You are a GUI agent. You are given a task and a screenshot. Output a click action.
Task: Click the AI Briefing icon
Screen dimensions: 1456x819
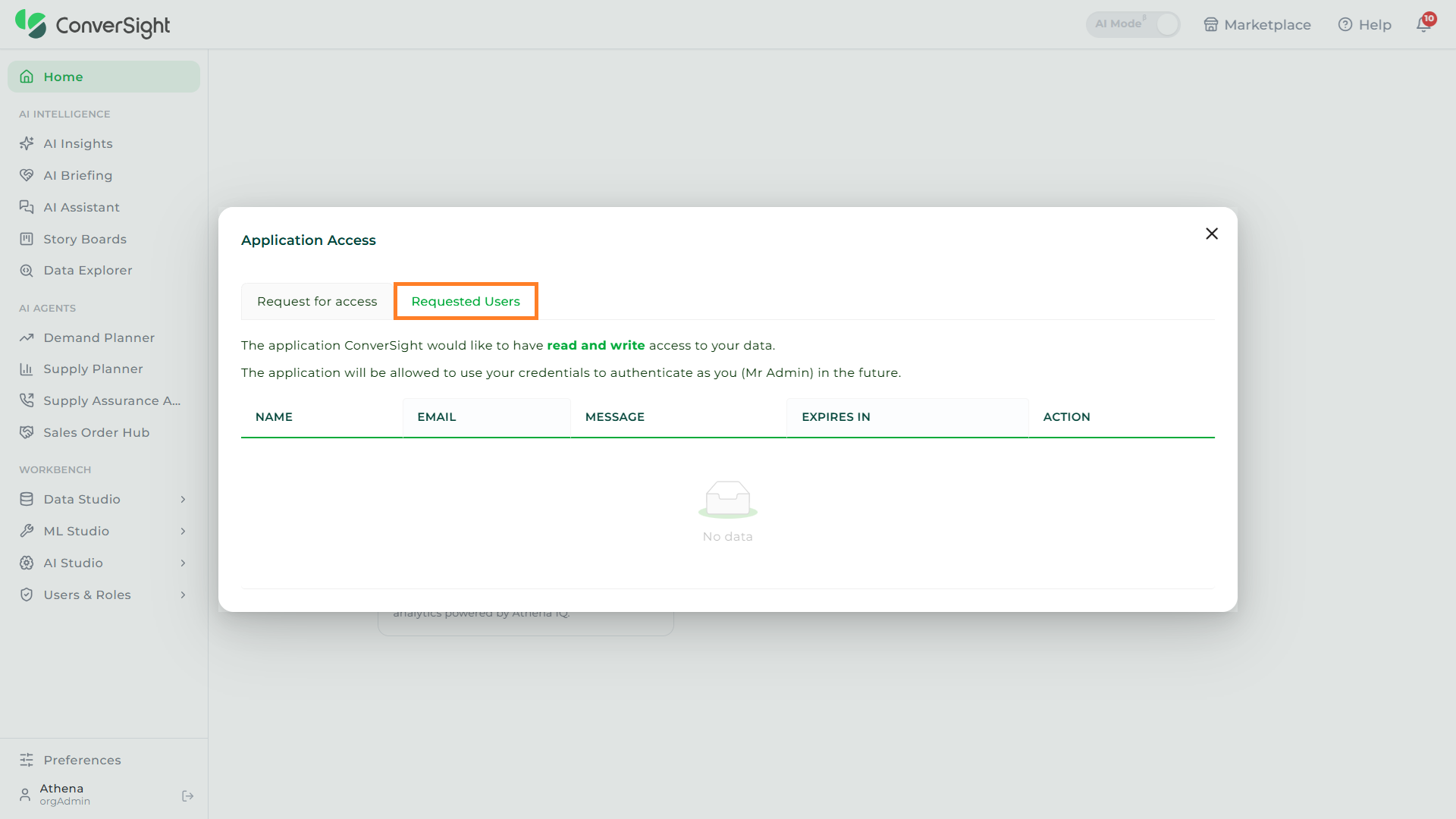[27, 175]
